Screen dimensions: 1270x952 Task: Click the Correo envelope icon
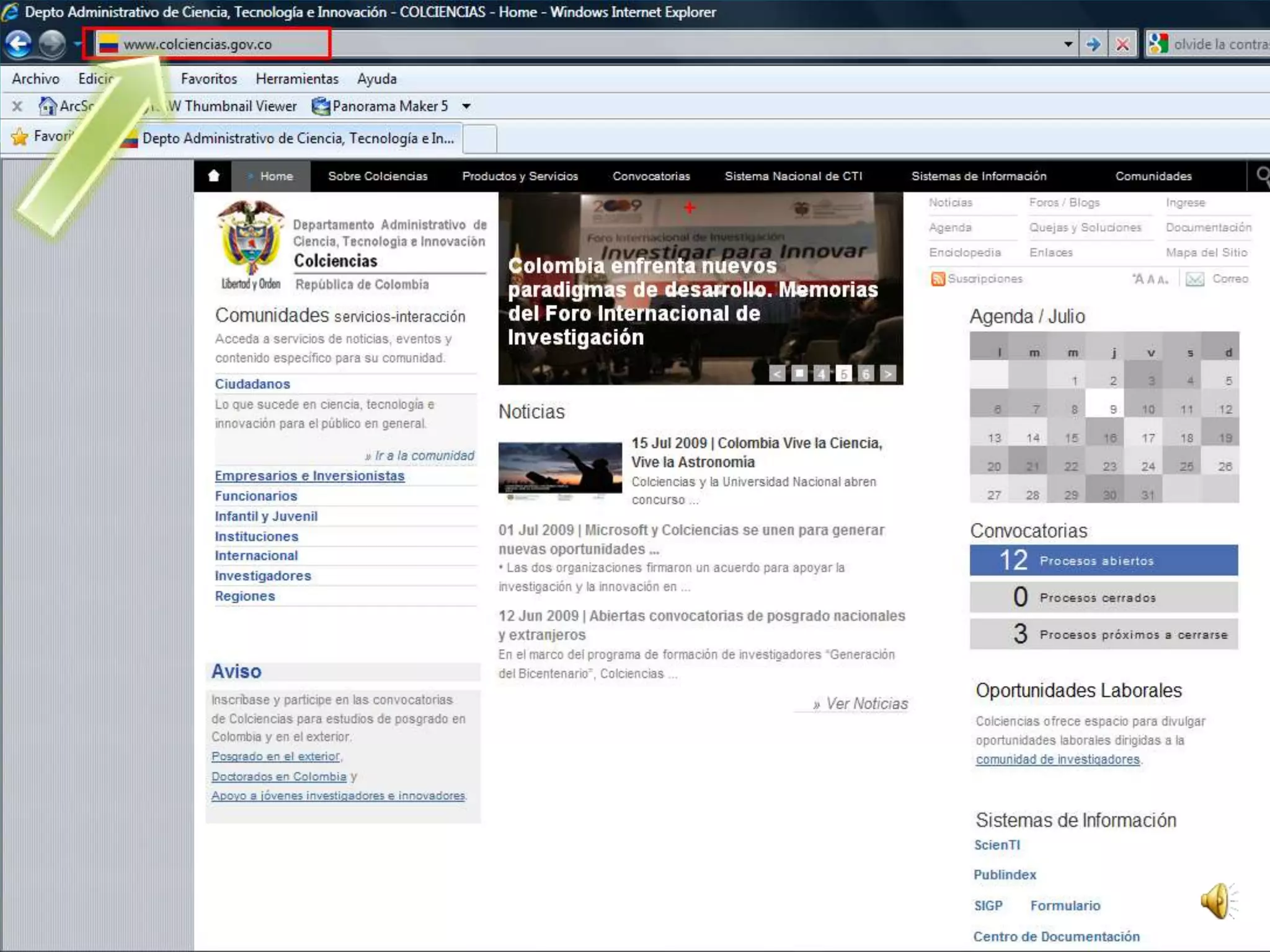click(1195, 279)
